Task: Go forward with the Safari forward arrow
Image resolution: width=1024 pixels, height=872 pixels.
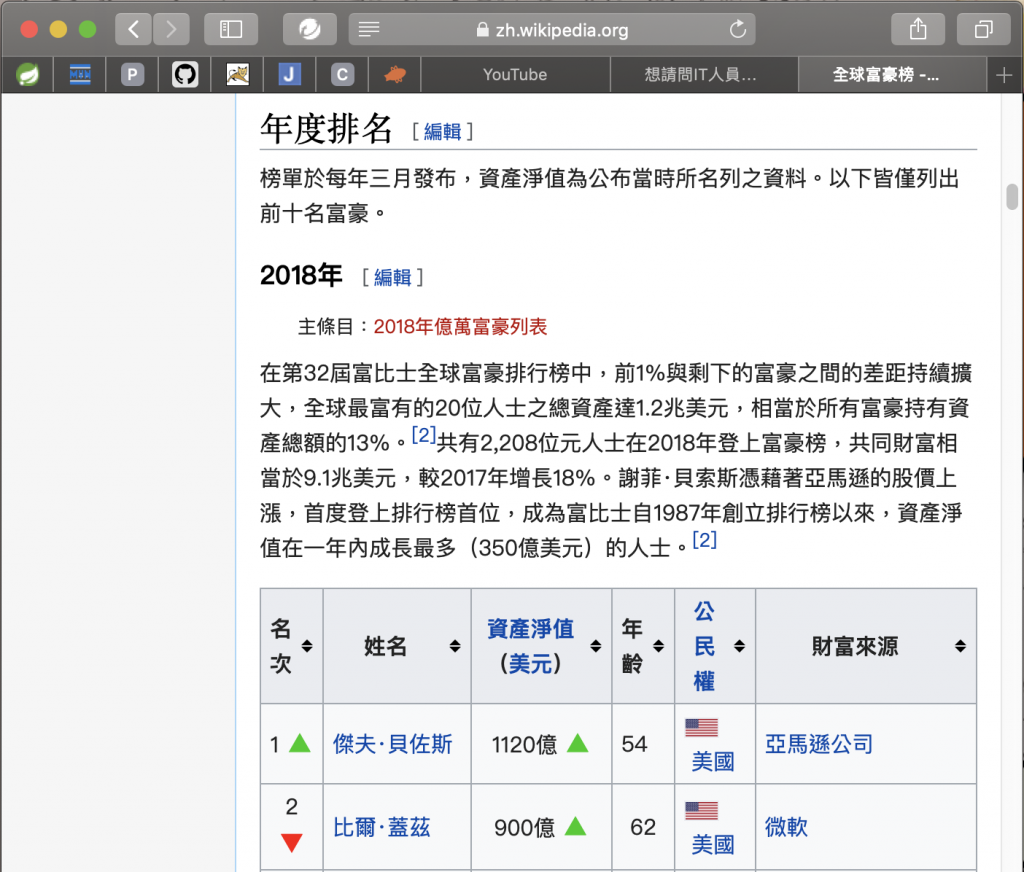Action: tap(171, 29)
